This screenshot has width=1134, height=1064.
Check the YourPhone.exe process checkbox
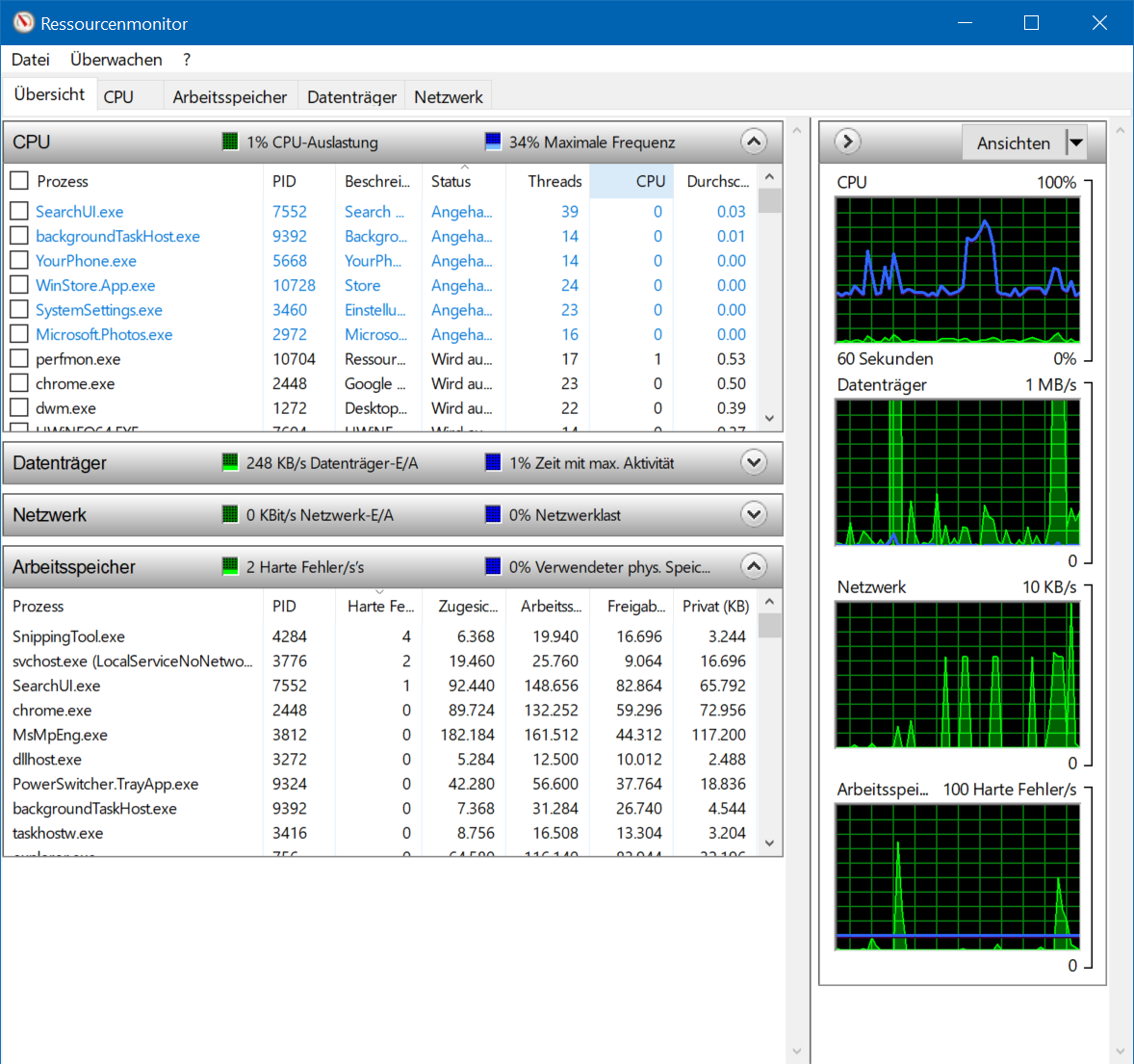19,260
